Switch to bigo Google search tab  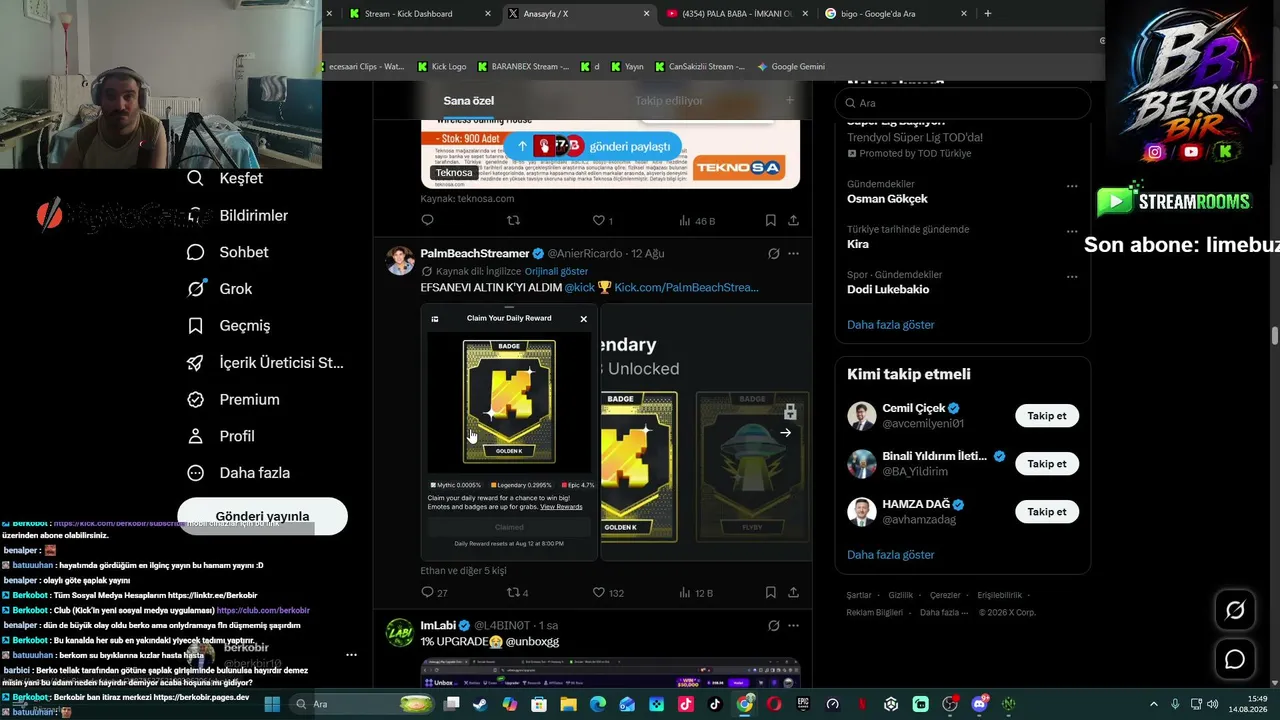pyautogui.click(x=897, y=14)
